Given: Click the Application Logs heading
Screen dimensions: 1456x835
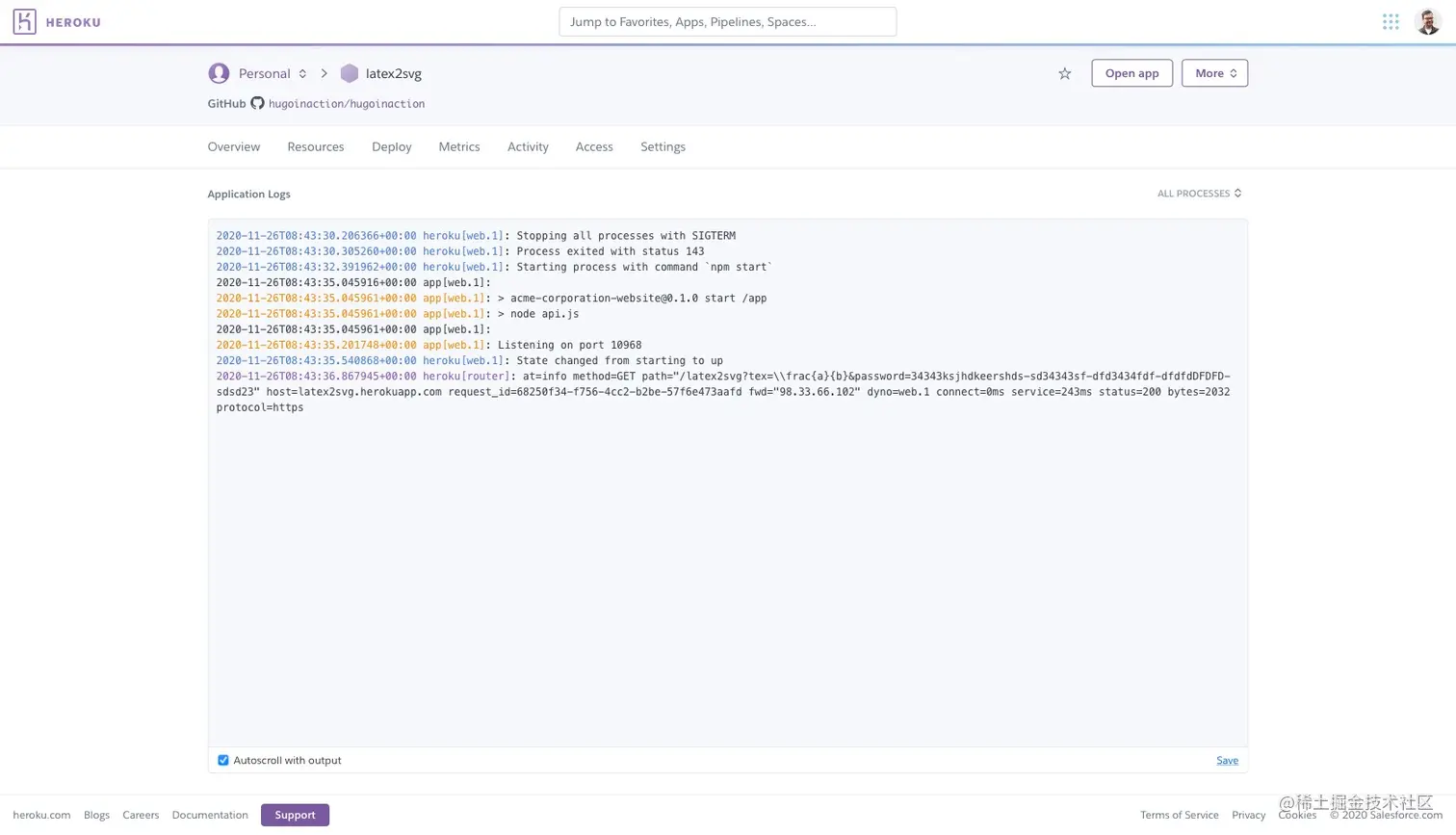Looking at the screenshot, I should (x=248, y=194).
